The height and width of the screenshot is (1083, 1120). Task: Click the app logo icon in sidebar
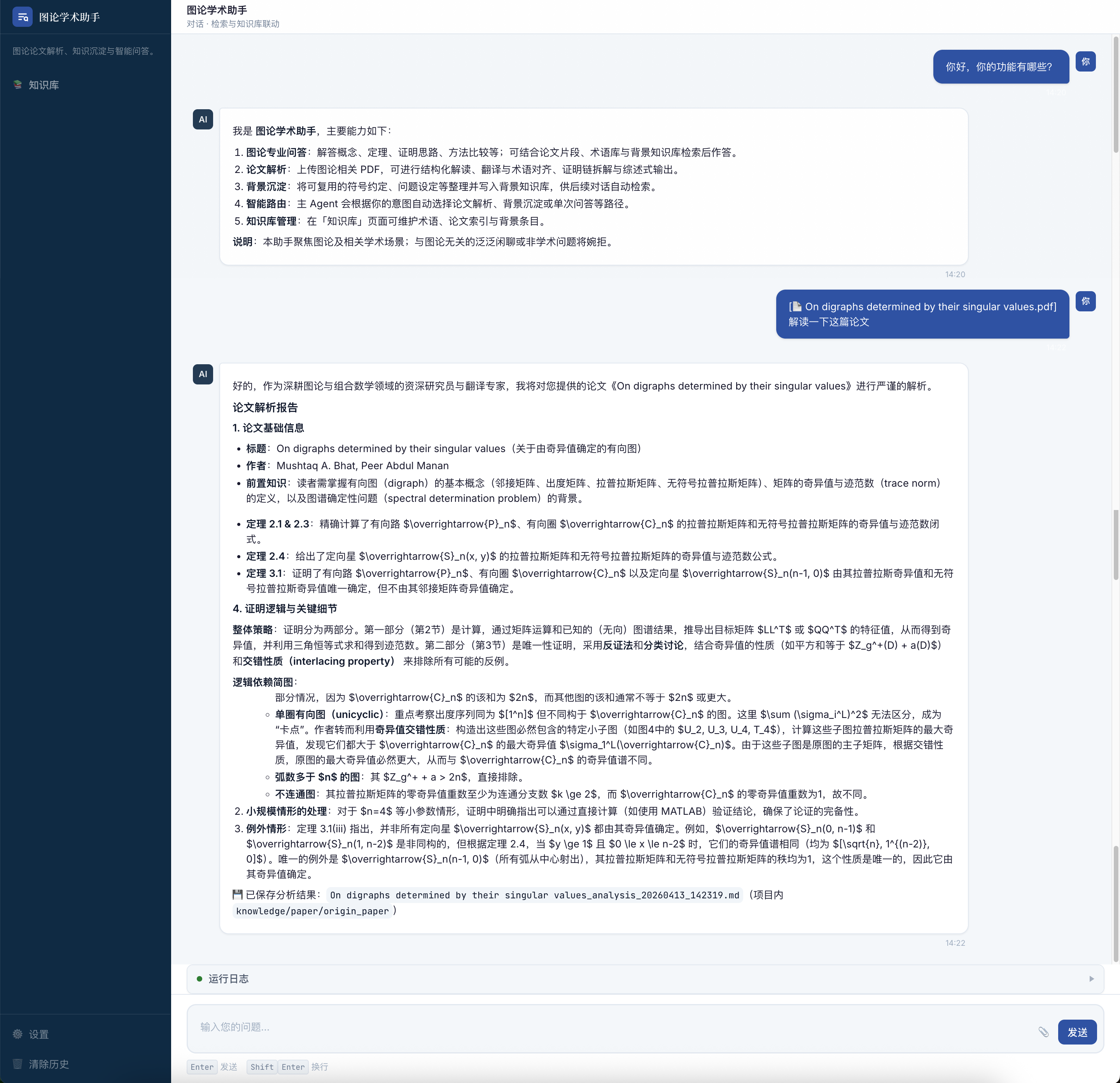coord(22,17)
